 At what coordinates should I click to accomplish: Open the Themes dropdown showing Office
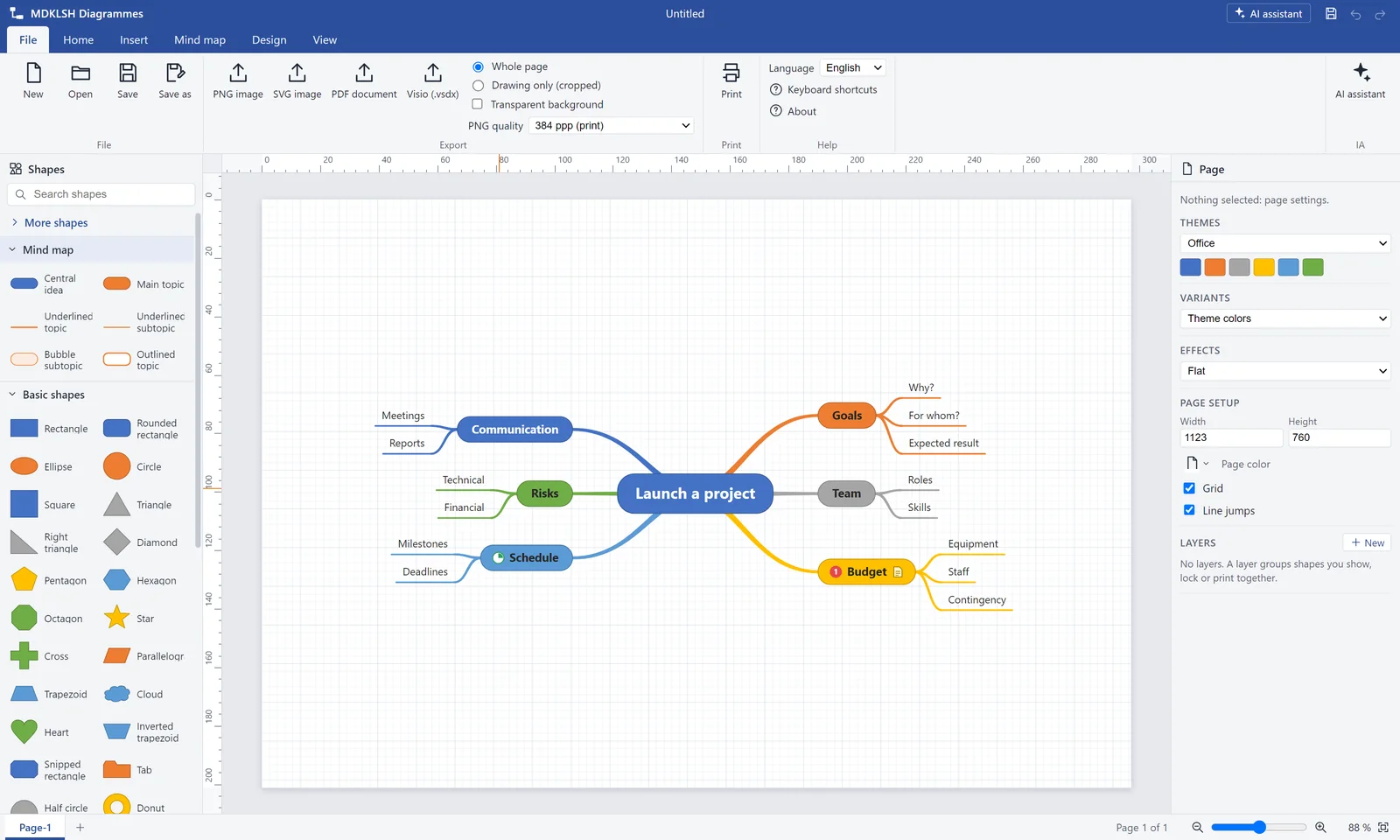[1284, 243]
